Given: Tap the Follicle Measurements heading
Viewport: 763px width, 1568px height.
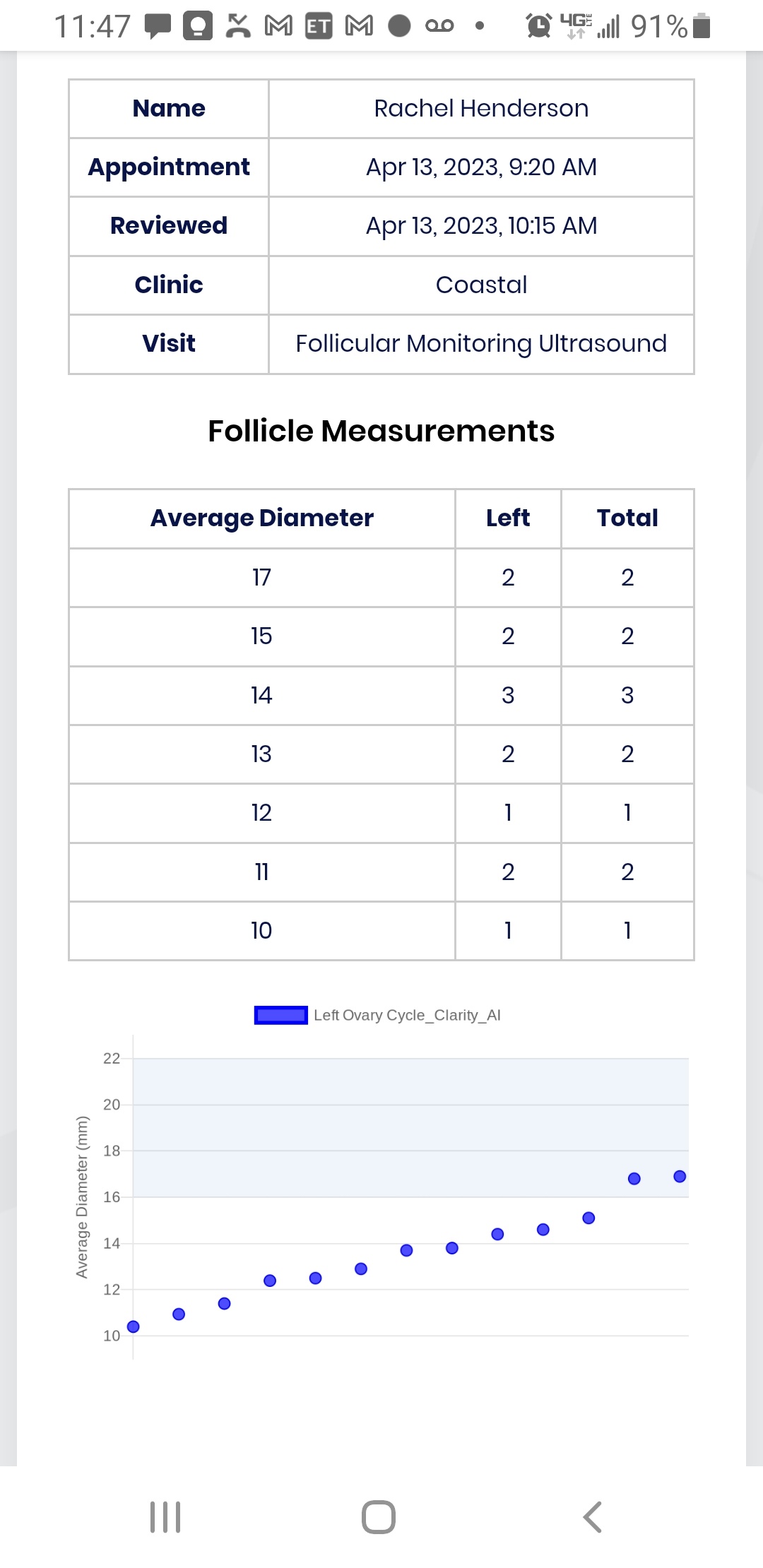Looking at the screenshot, I should [381, 431].
